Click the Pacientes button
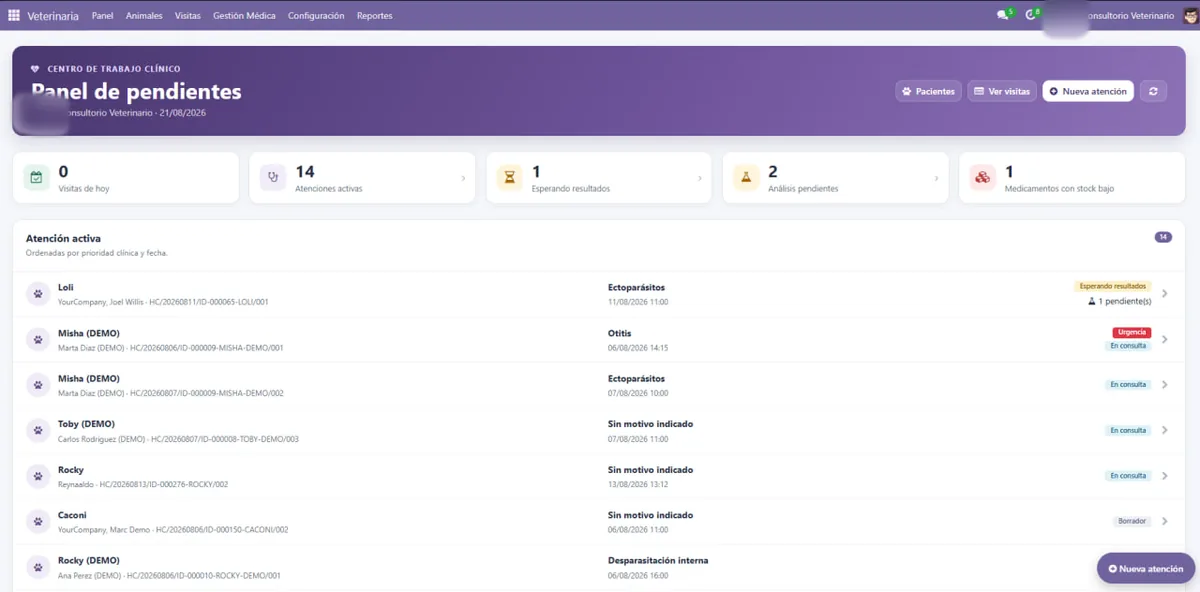 [928, 91]
